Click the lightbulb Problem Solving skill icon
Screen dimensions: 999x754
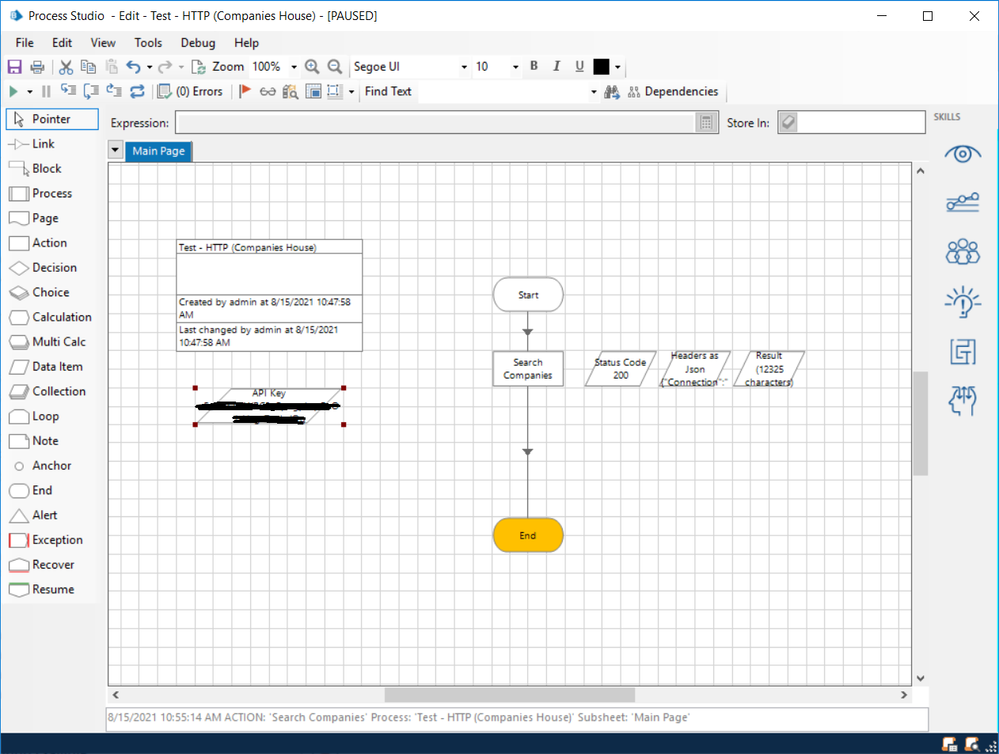click(x=962, y=301)
